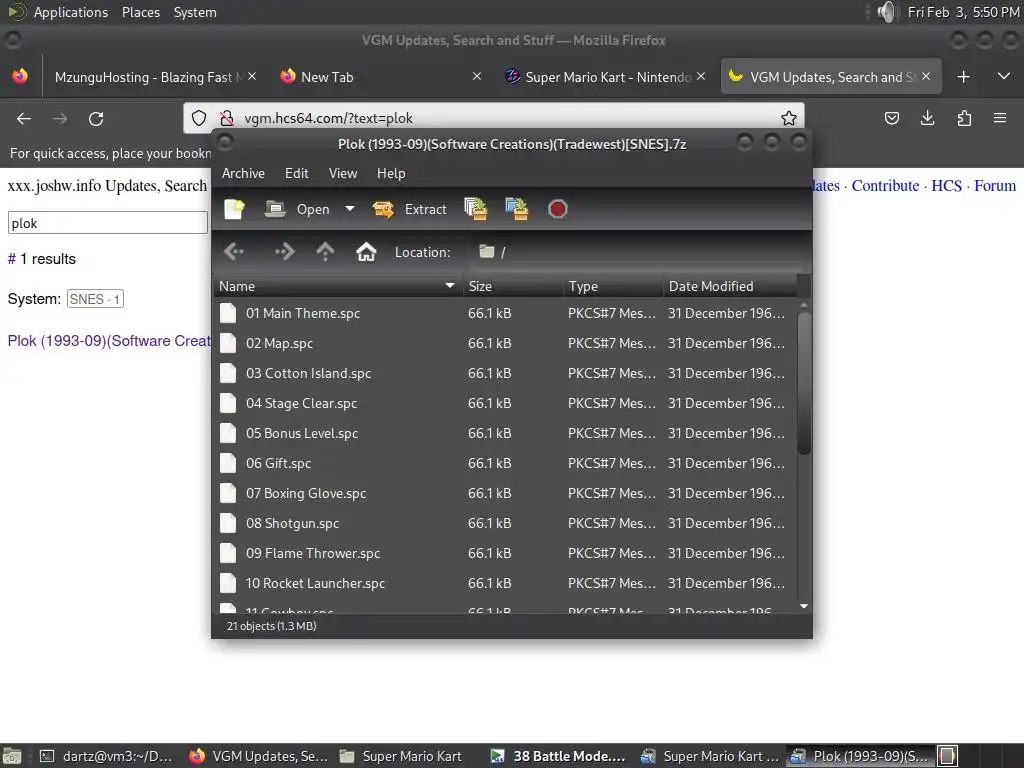
Task: Select file 05 Bonus Level.spc
Action: click(504, 434)
